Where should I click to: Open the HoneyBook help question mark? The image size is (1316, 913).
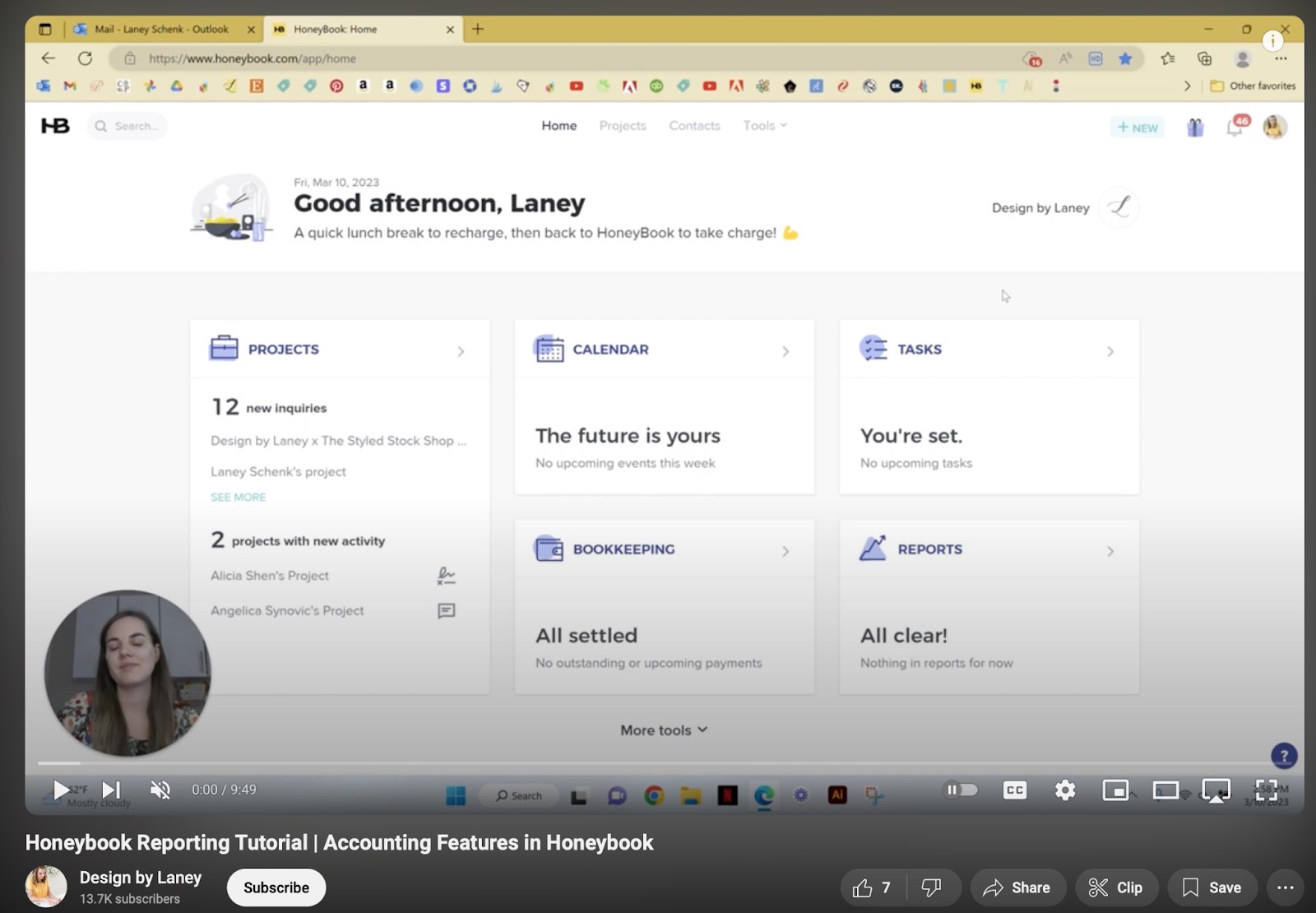(1284, 755)
